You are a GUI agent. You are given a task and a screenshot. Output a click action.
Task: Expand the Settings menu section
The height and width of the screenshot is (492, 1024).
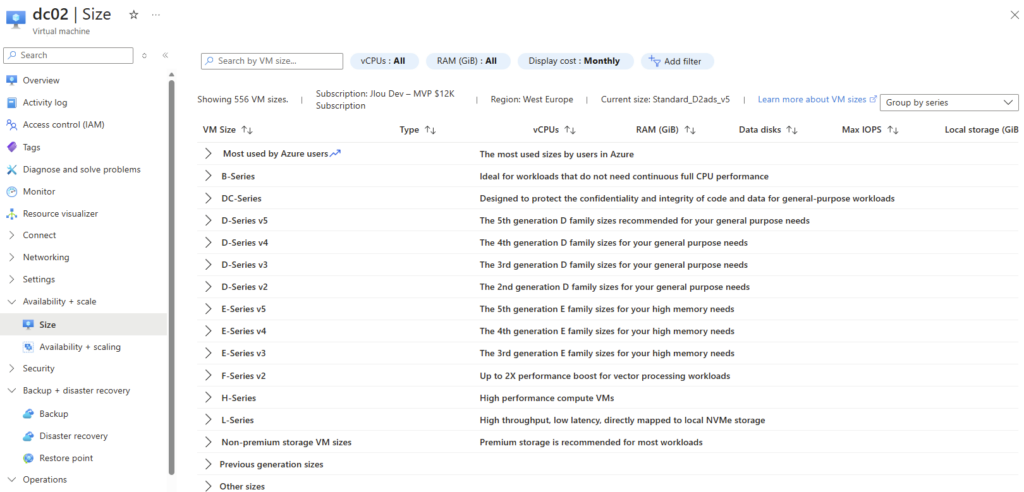pyautogui.click(x=11, y=280)
